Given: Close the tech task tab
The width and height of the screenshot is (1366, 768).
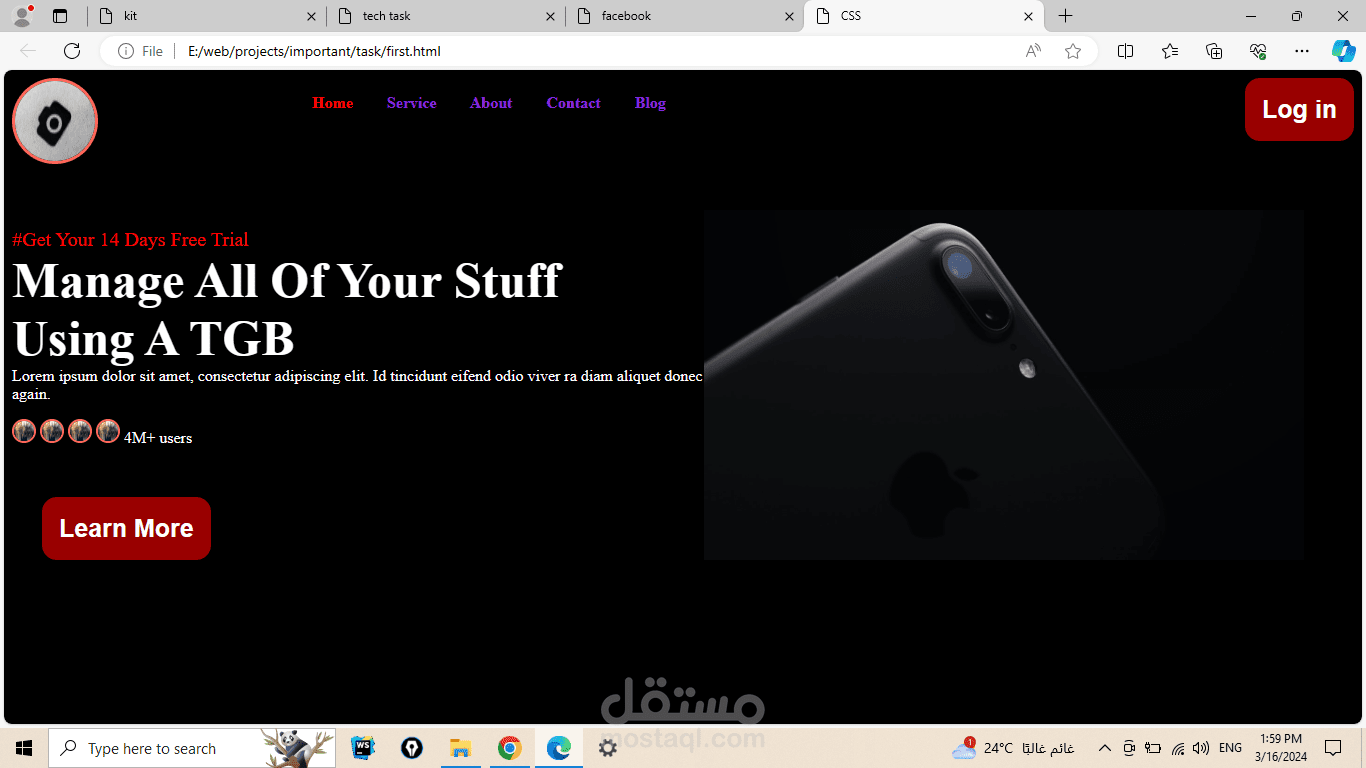Looking at the screenshot, I should point(550,16).
